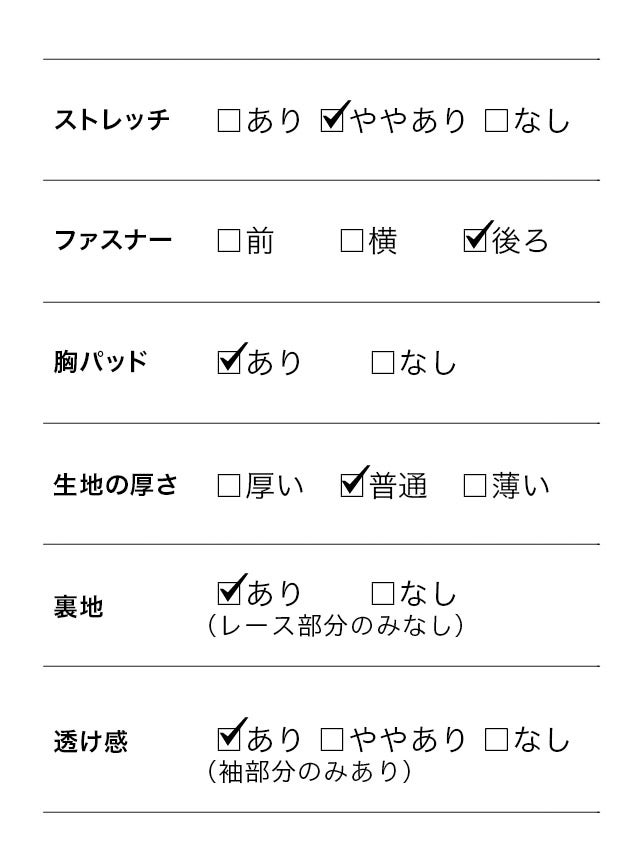This screenshot has height=854, width=640.
Task: Check 胸パッド なし checkbox
Action: 383,363
